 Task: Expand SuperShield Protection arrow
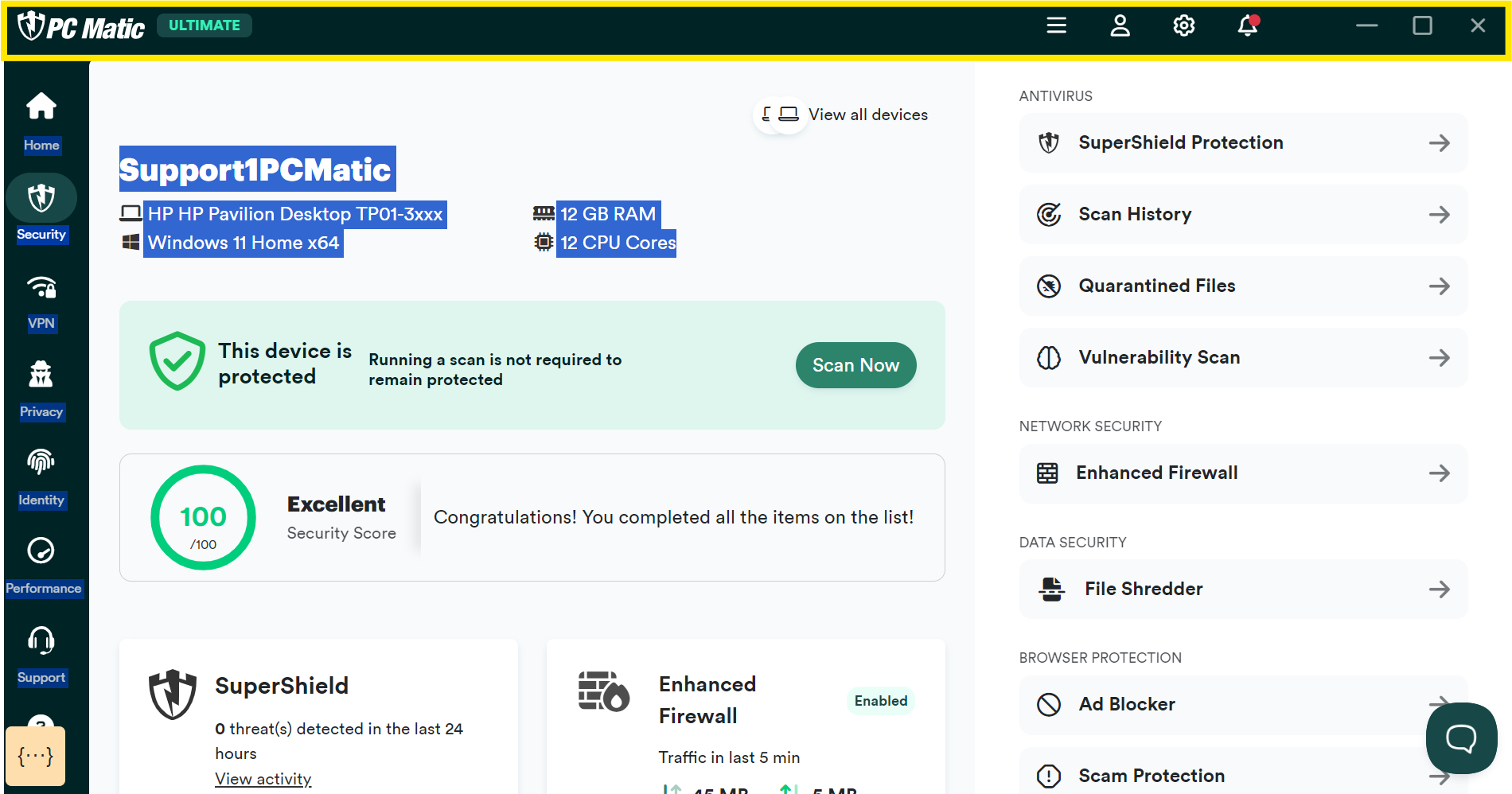[x=1439, y=143]
